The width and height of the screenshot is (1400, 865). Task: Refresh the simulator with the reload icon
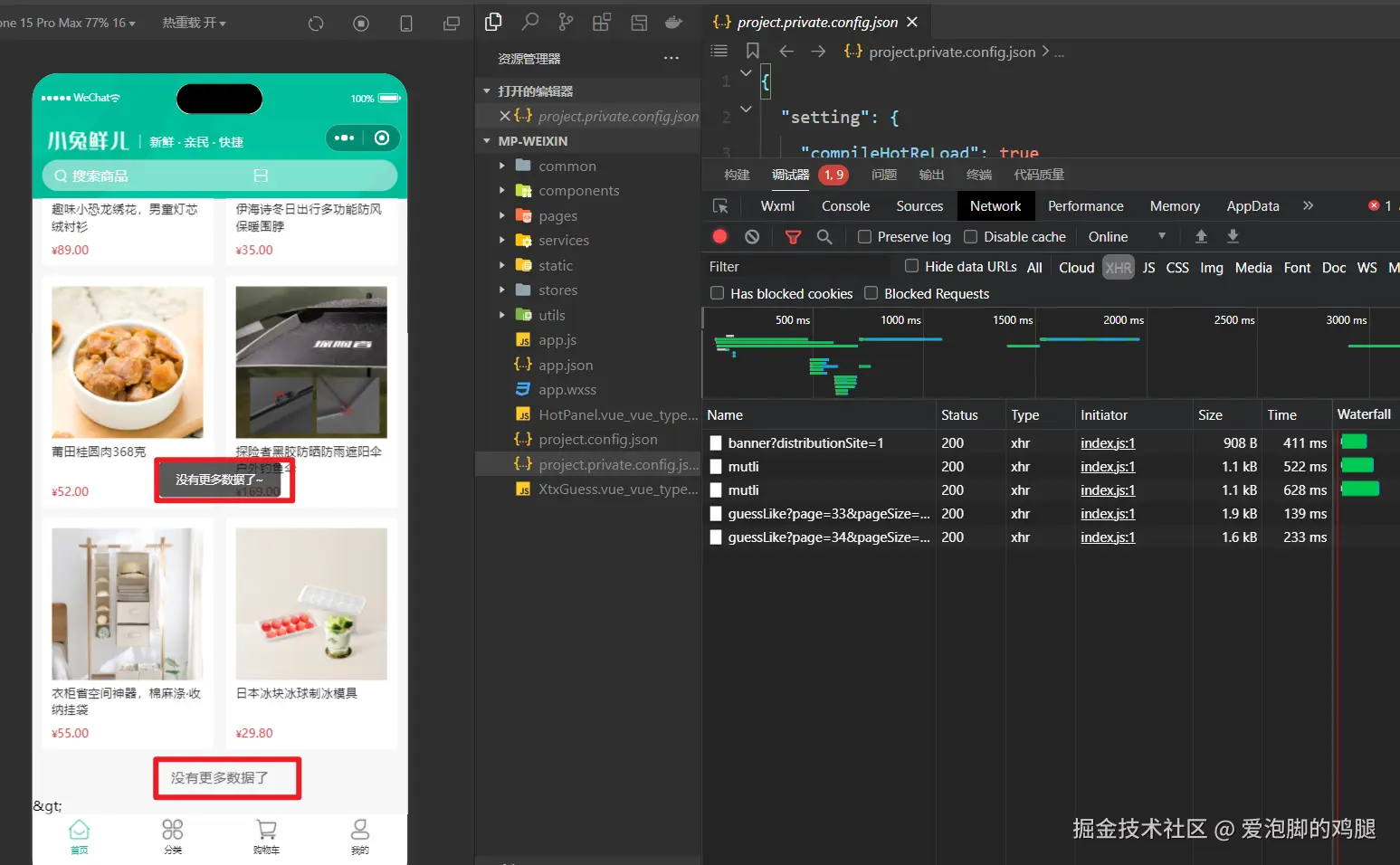(x=316, y=24)
